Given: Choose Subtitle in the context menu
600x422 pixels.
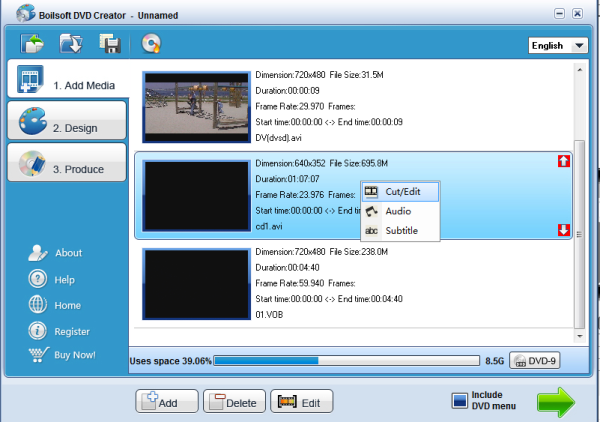Looking at the screenshot, I should coord(400,231).
